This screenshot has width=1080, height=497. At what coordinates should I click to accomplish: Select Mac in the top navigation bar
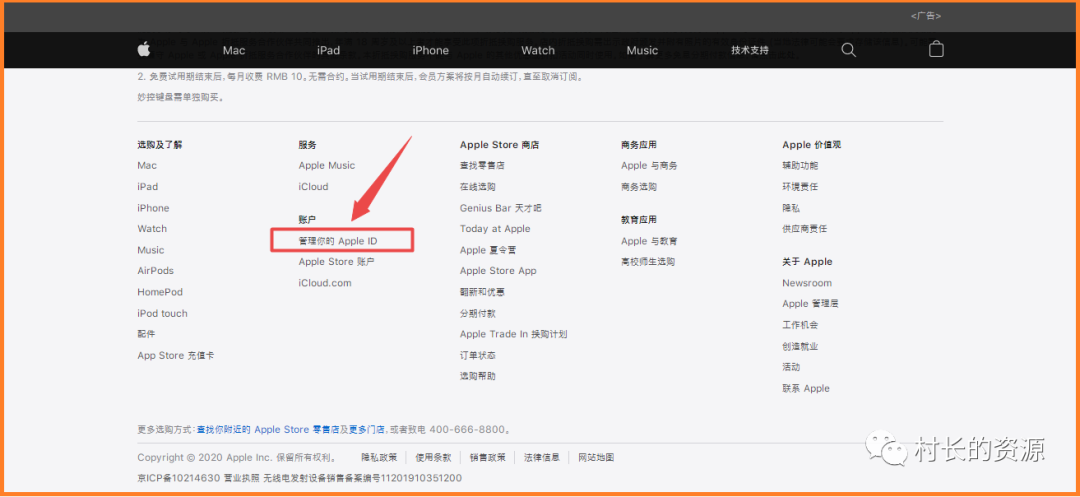point(233,50)
